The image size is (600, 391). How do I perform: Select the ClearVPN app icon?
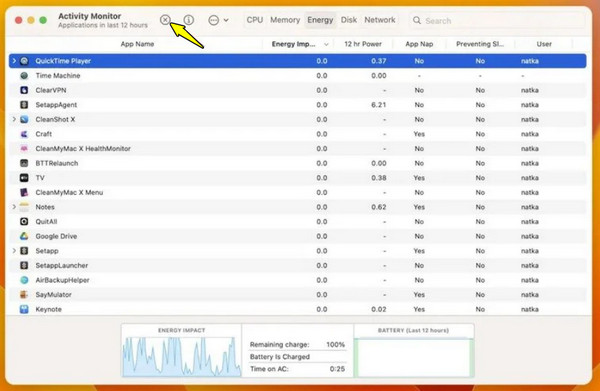coord(24,90)
